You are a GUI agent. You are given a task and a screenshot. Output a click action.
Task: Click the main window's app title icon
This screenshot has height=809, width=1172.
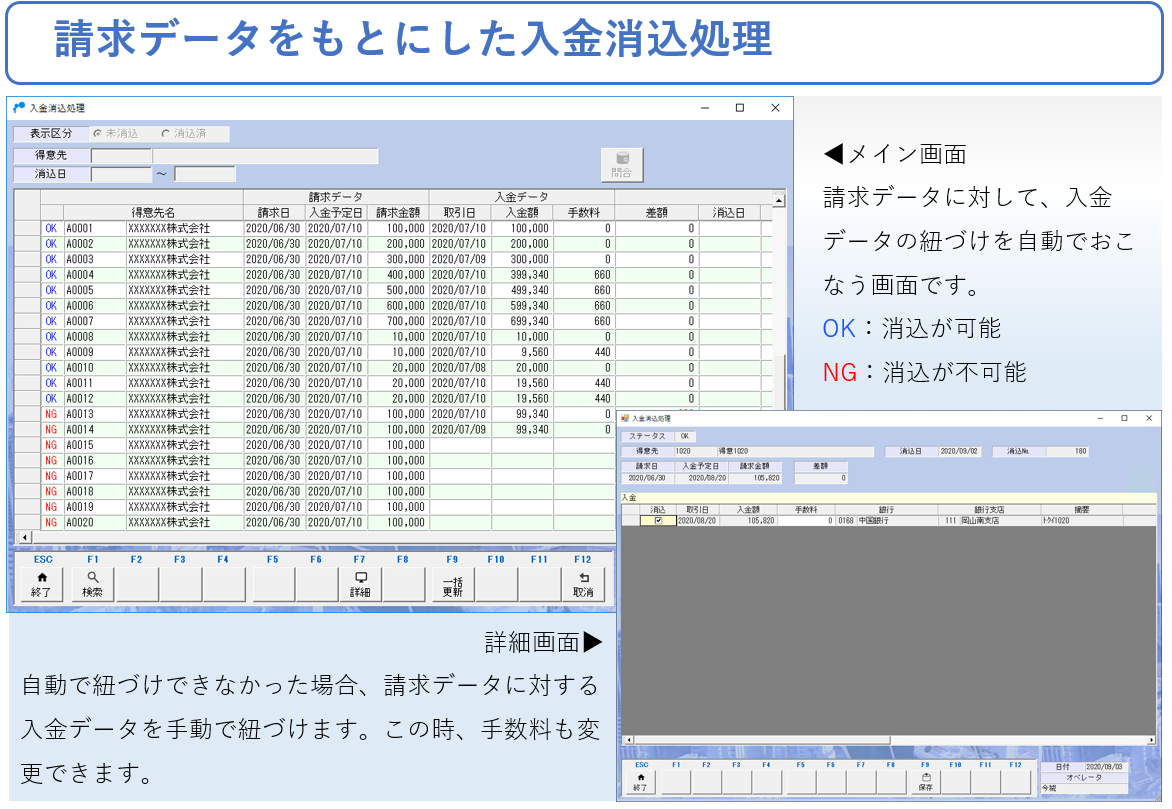tap(19, 107)
